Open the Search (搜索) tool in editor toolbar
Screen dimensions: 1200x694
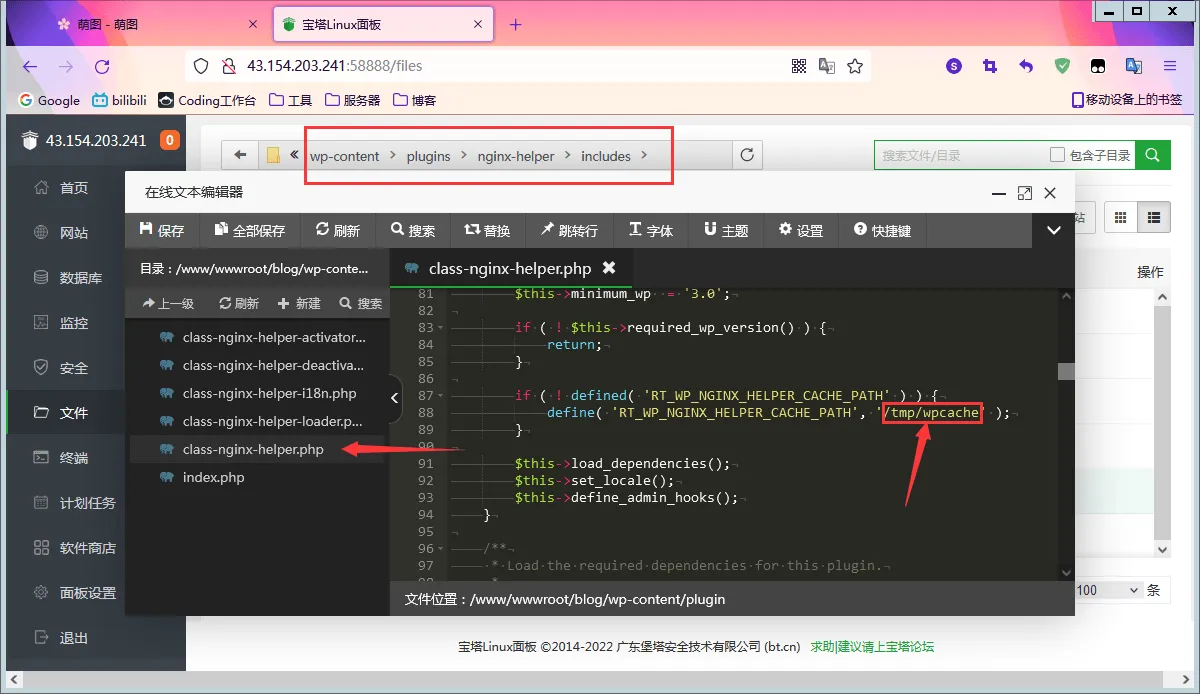tap(413, 230)
